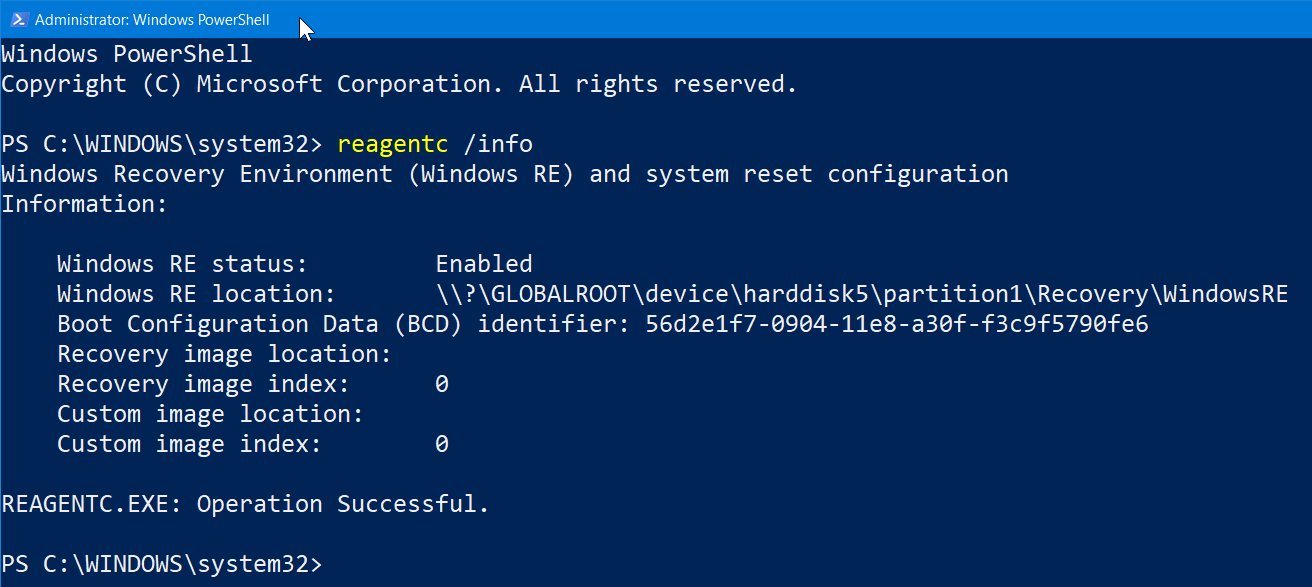
Task: Click the Windows RE location path
Action: coord(862,294)
